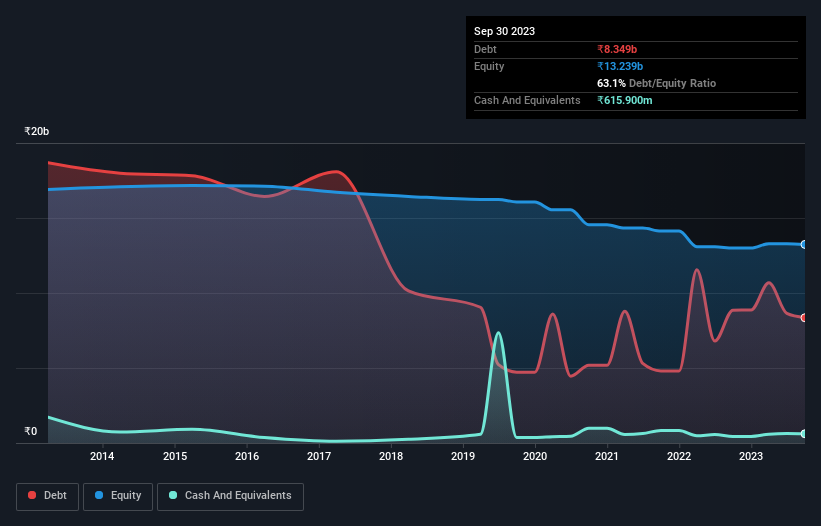Image resolution: width=821 pixels, height=526 pixels.
Task: Click Cash And Equivalents label in tooltip
Action: (527, 100)
